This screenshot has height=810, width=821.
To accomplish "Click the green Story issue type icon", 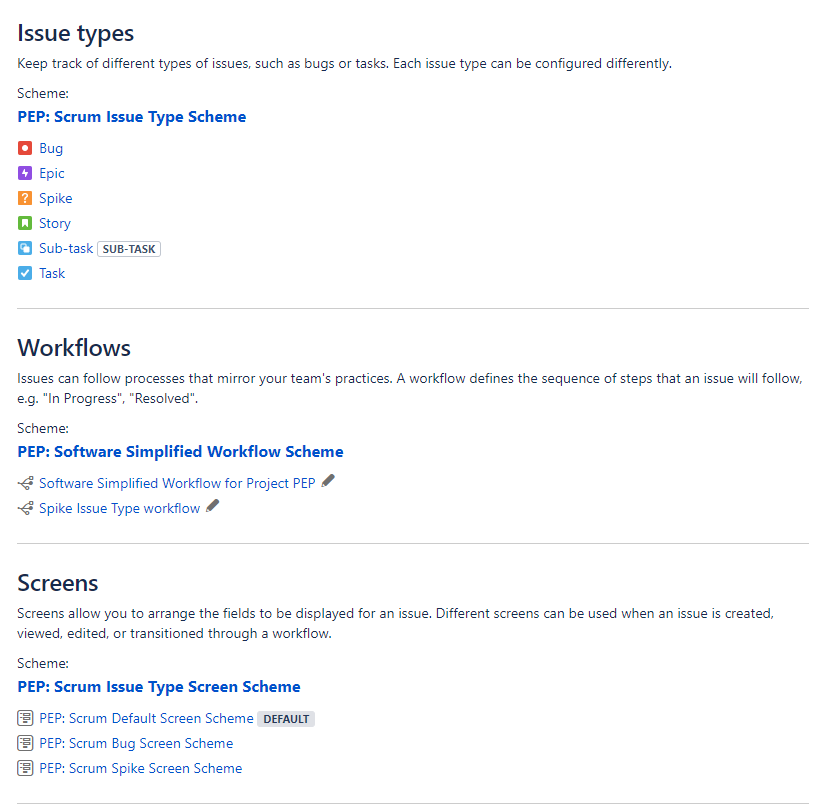I will (x=23, y=223).
